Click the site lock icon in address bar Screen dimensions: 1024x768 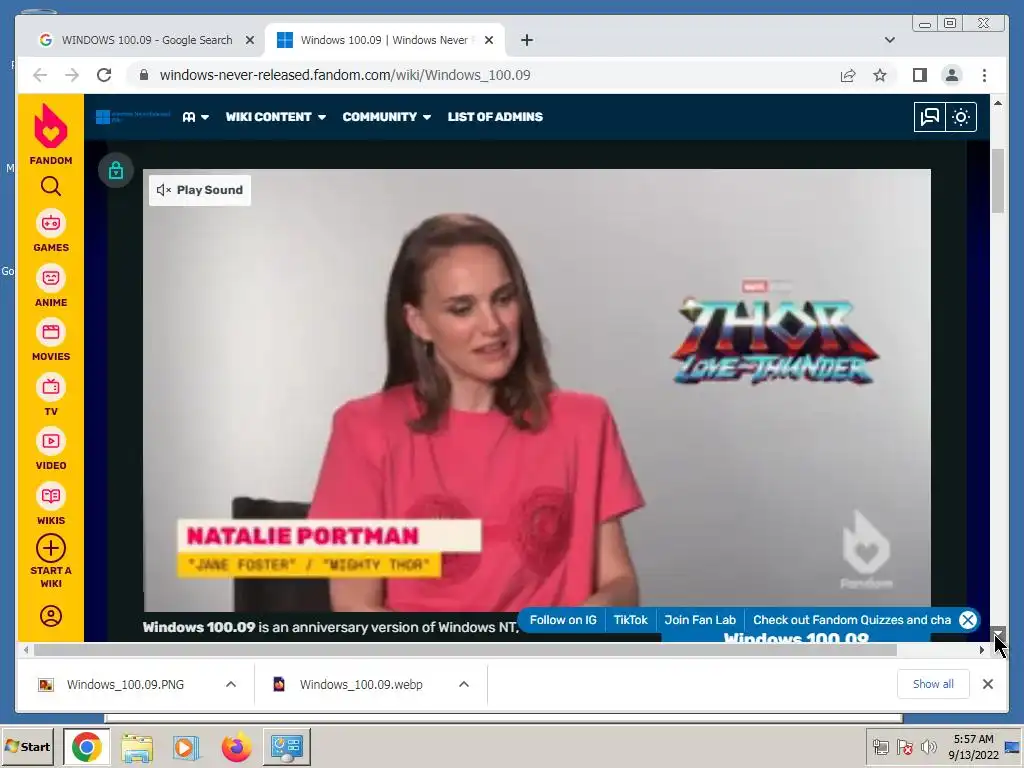(144, 75)
